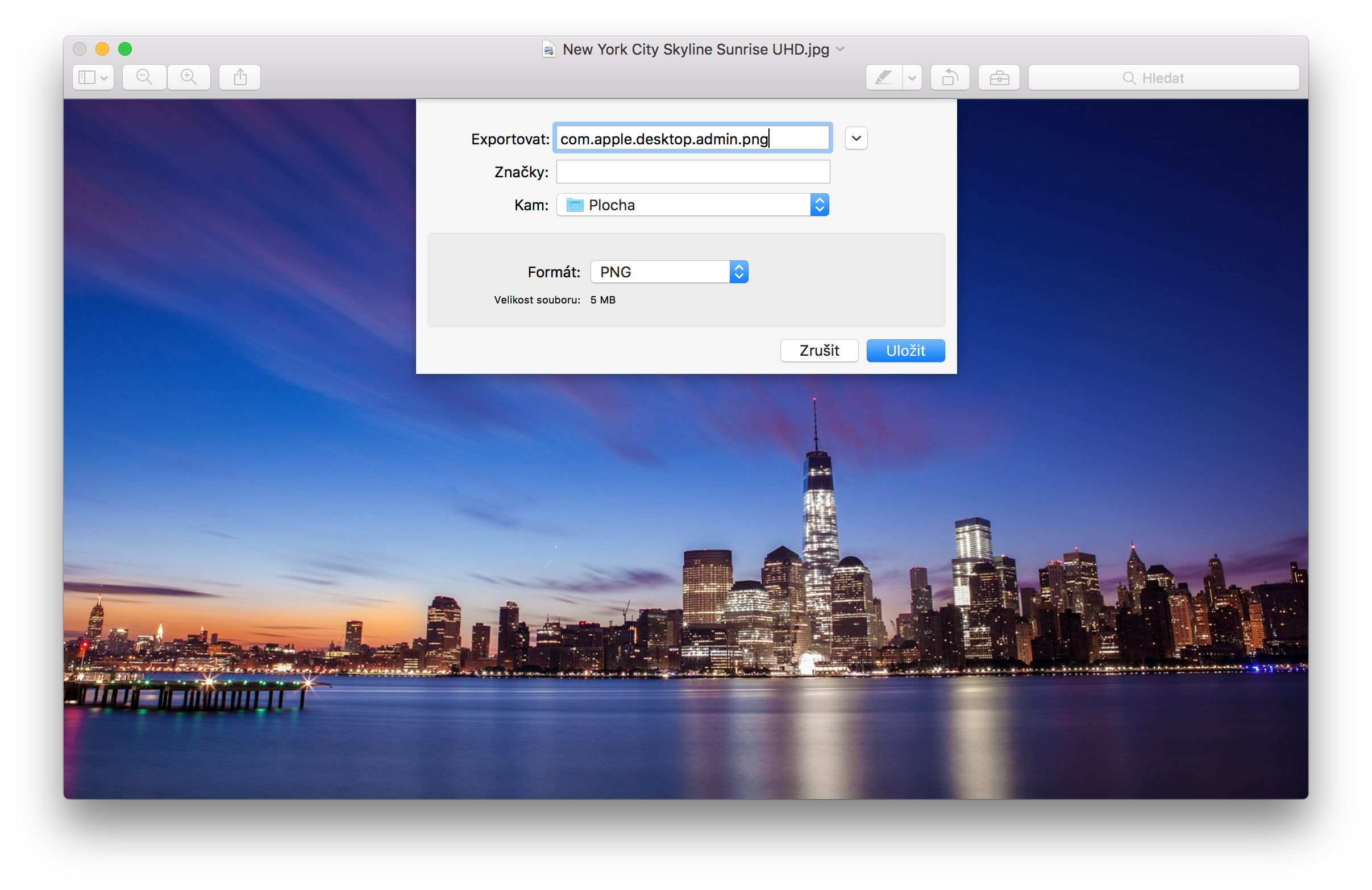Open the title rename chevron menu
Screen dimensions: 1372x890
[841, 49]
